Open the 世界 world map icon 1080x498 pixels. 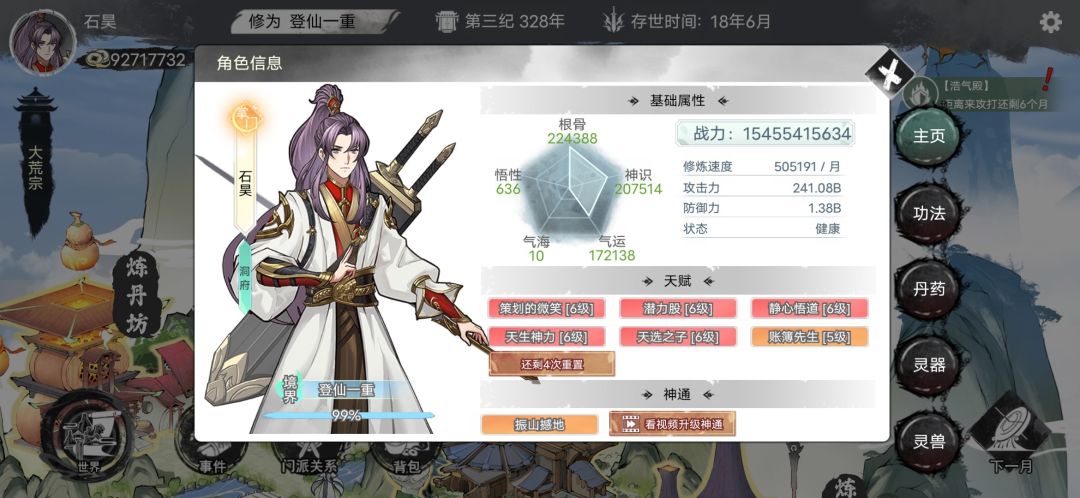(88, 436)
